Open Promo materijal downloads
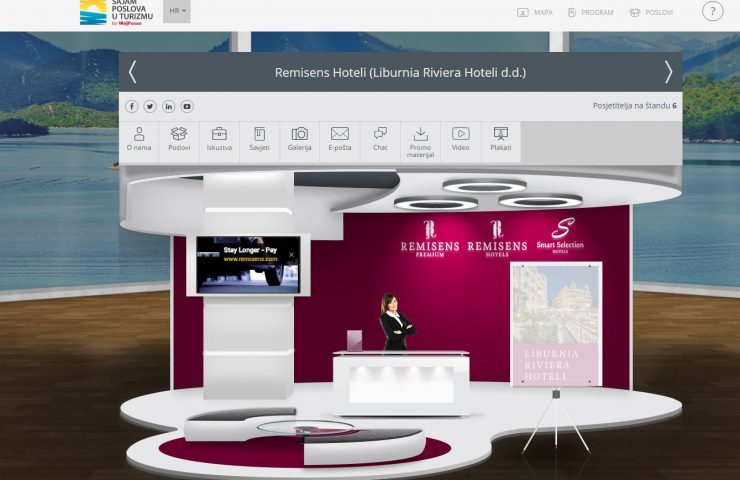The height and width of the screenshot is (480, 740). (420, 142)
